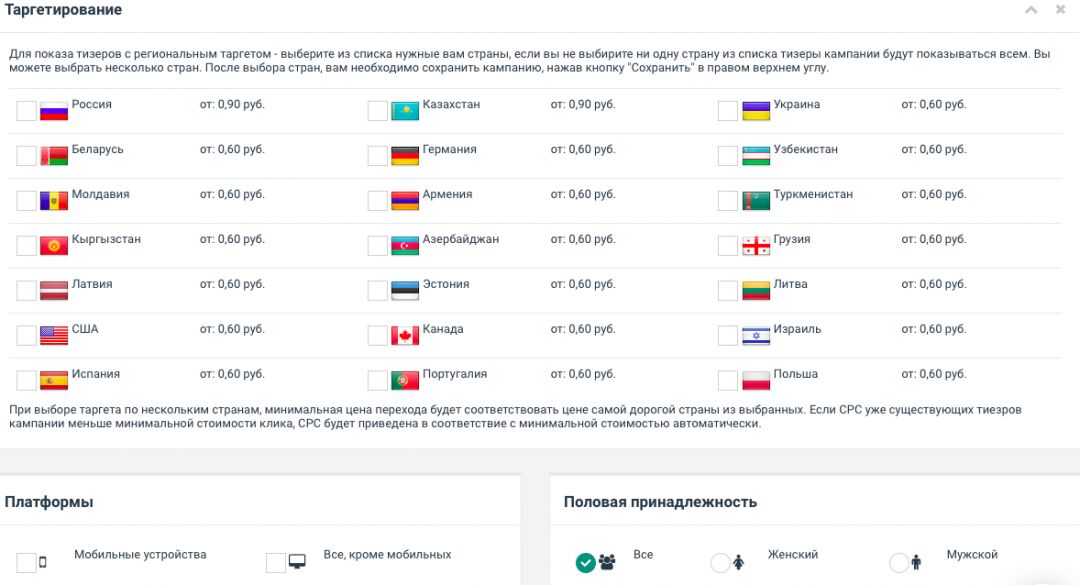Enable the Грузия country checkbox
Screen dimensions: 1080x585
point(728,245)
